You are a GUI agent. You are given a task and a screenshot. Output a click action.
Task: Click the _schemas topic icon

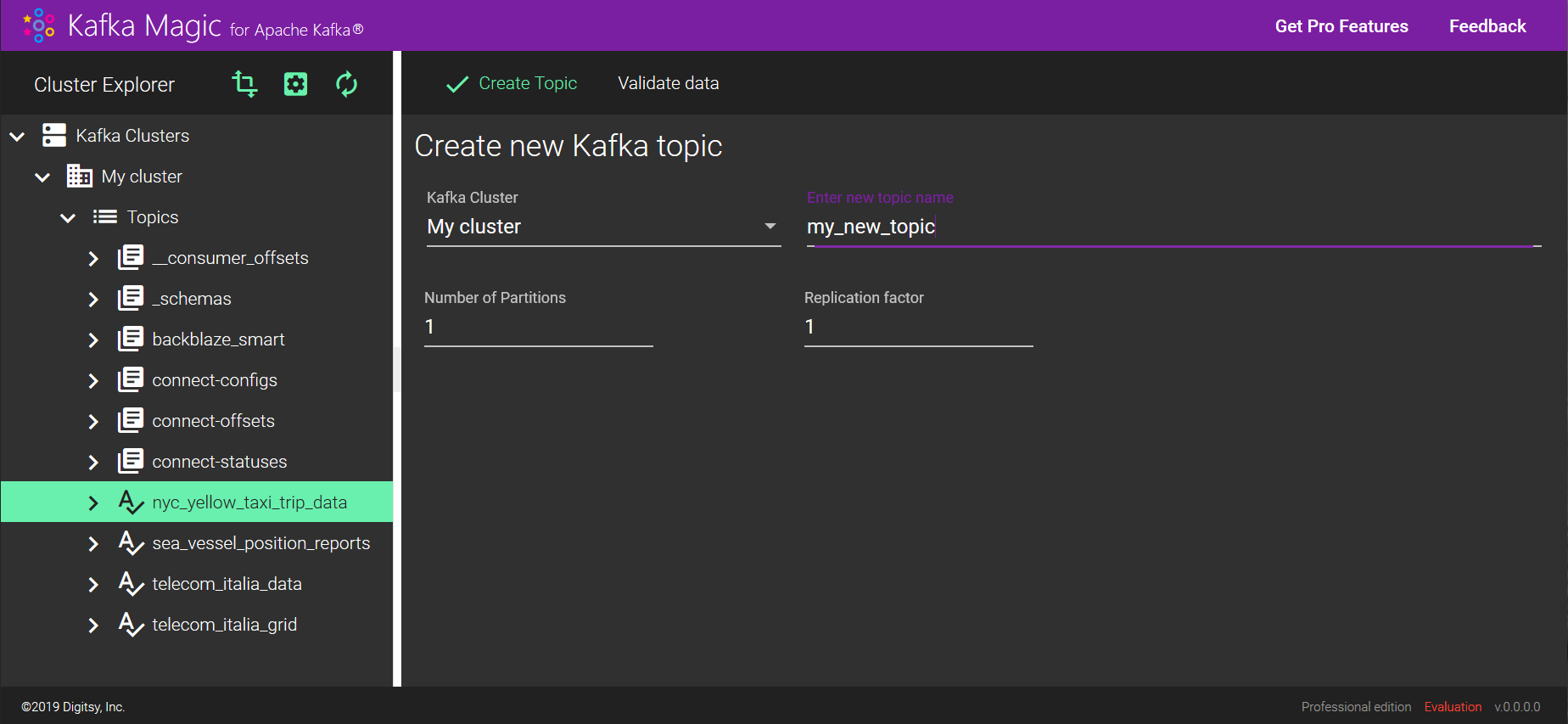click(131, 298)
